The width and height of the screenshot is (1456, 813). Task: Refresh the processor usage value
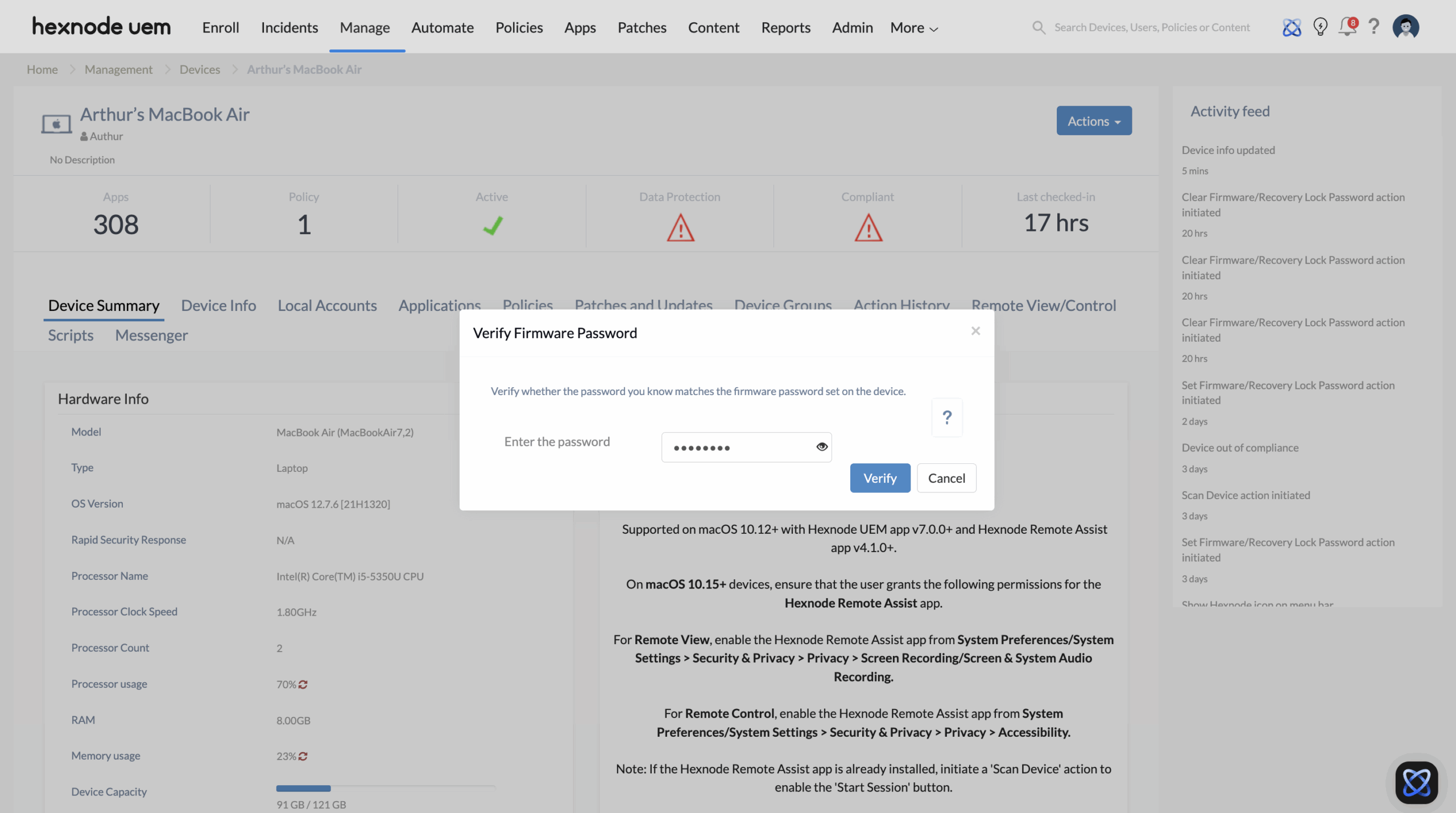303,685
